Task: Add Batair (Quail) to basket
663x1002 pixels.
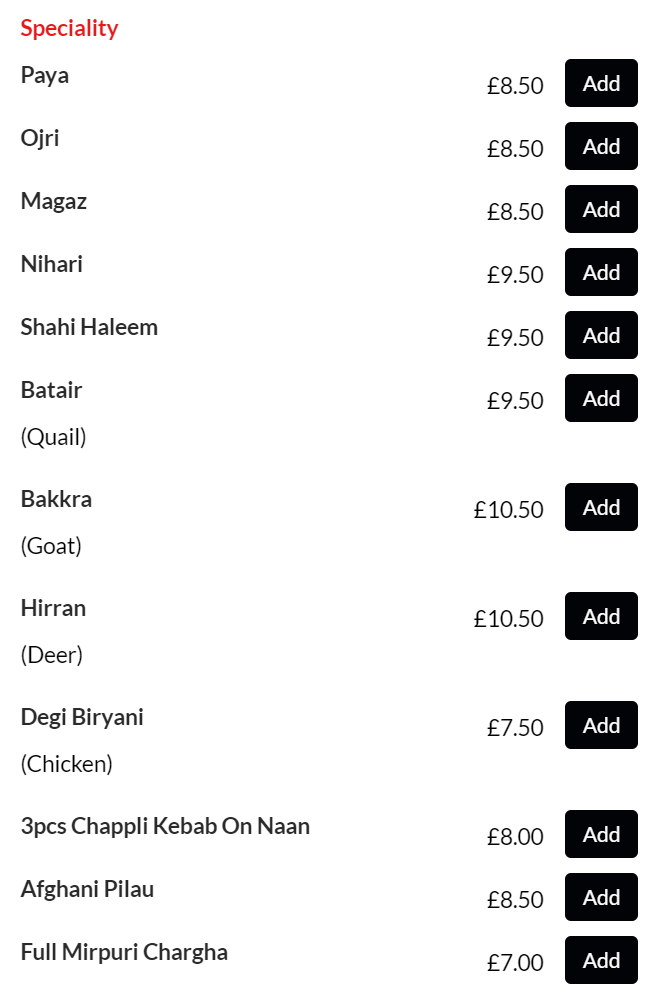Action: point(601,398)
